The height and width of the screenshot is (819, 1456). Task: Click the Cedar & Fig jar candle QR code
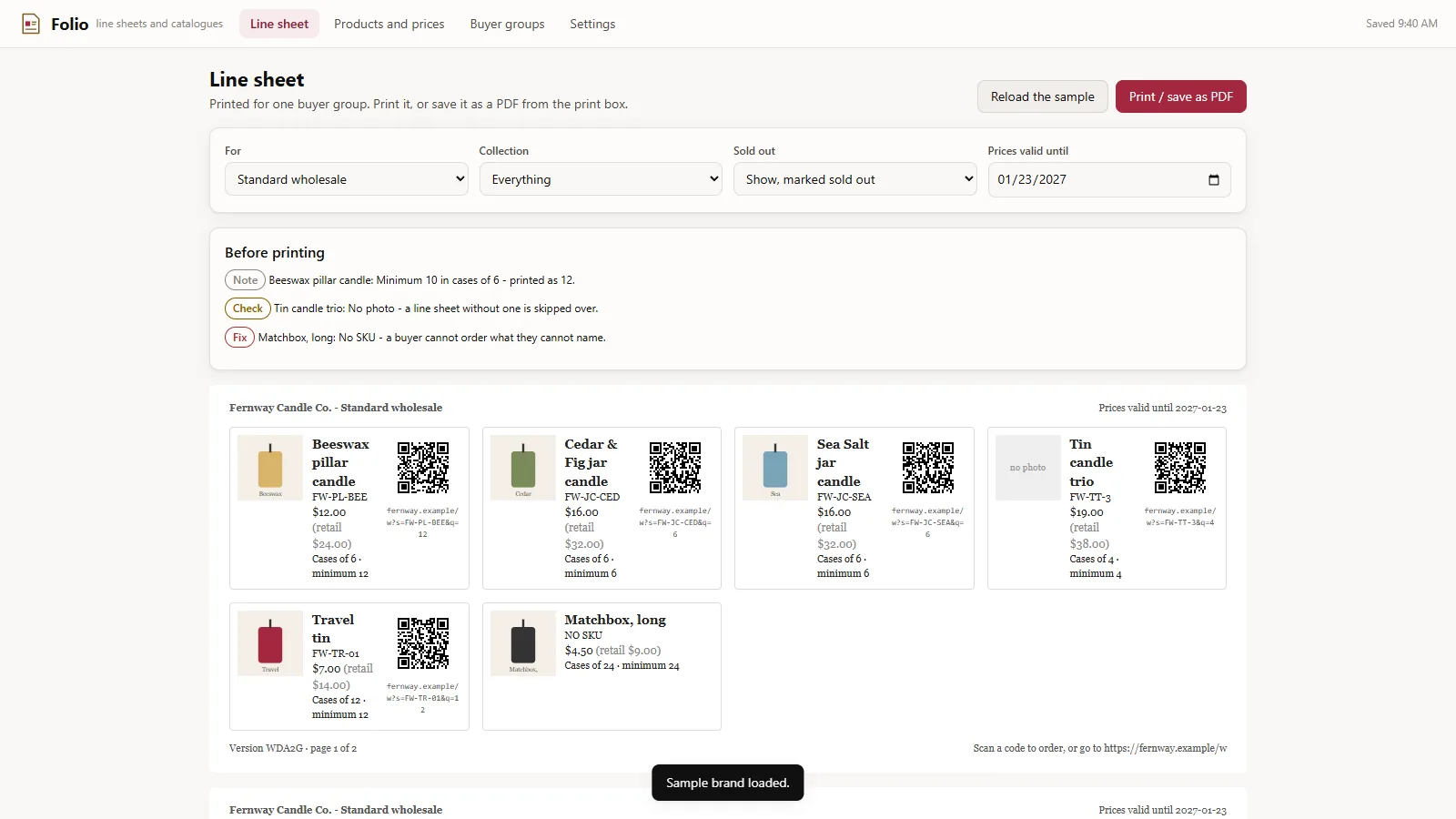[x=675, y=468]
